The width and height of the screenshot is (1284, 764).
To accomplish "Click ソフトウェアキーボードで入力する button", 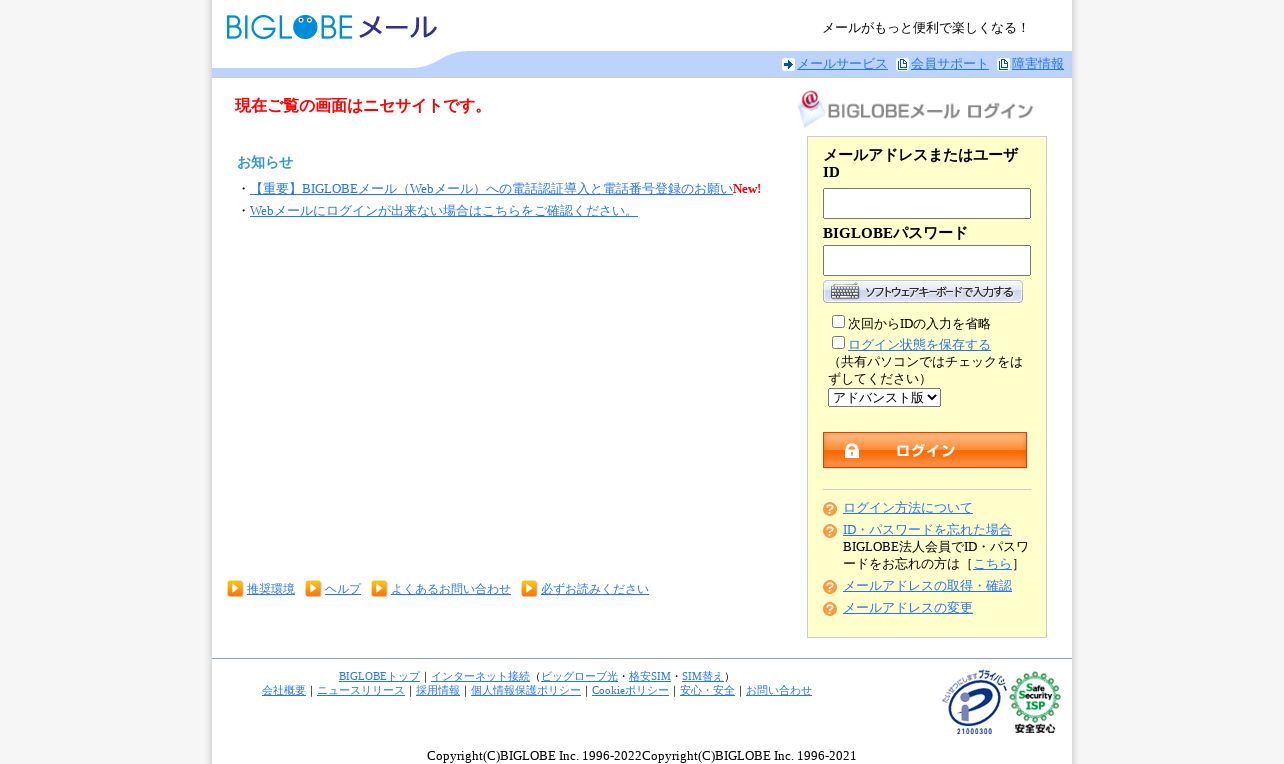I will pos(923,292).
